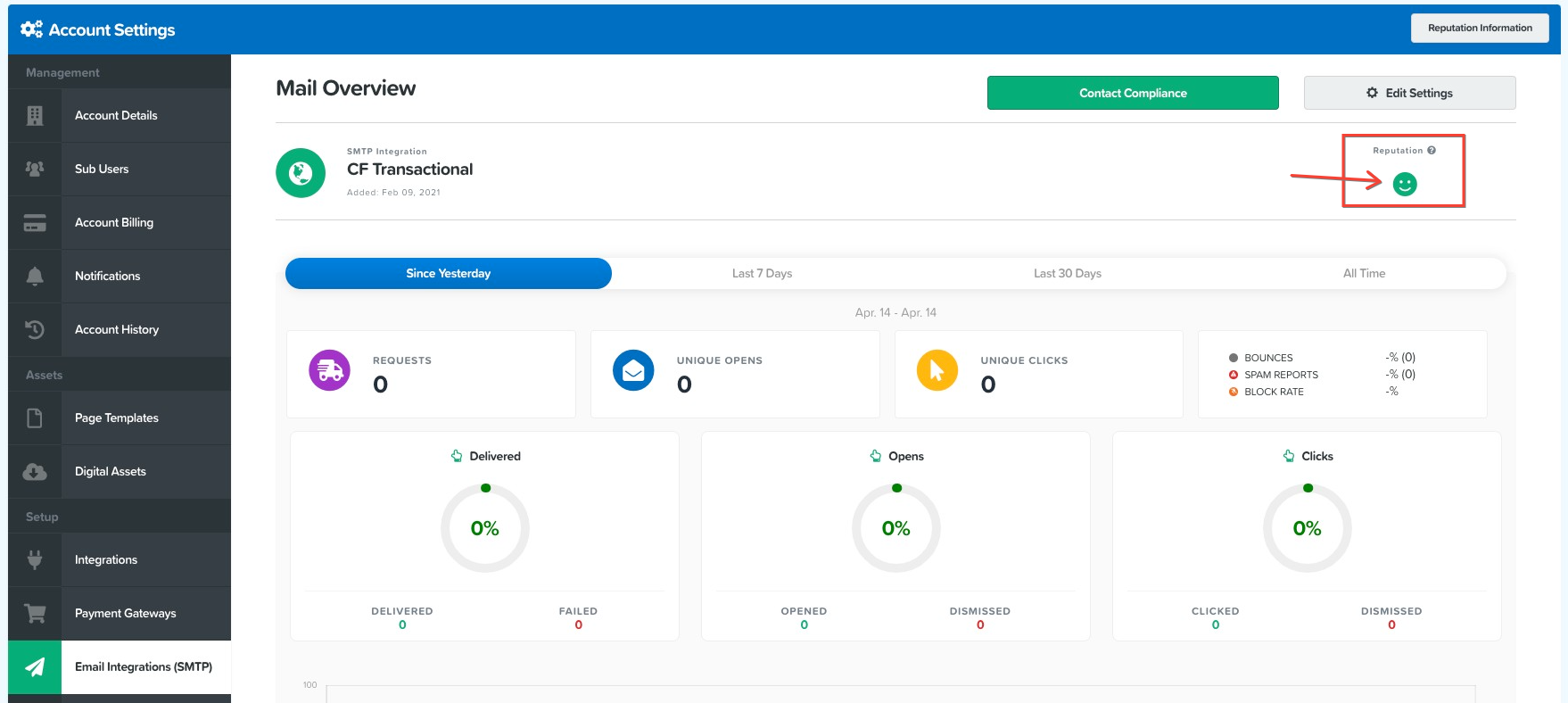This screenshot has height=703, width=1568.
Task: Click the Unique Opens envelope icon
Action: [633, 370]
